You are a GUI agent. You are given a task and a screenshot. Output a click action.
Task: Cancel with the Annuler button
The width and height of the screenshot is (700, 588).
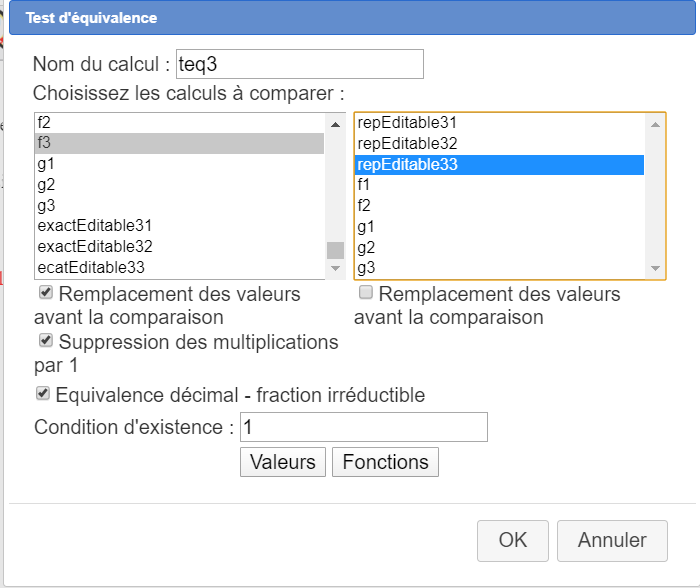pyautogui.click(x=611, y=540)
